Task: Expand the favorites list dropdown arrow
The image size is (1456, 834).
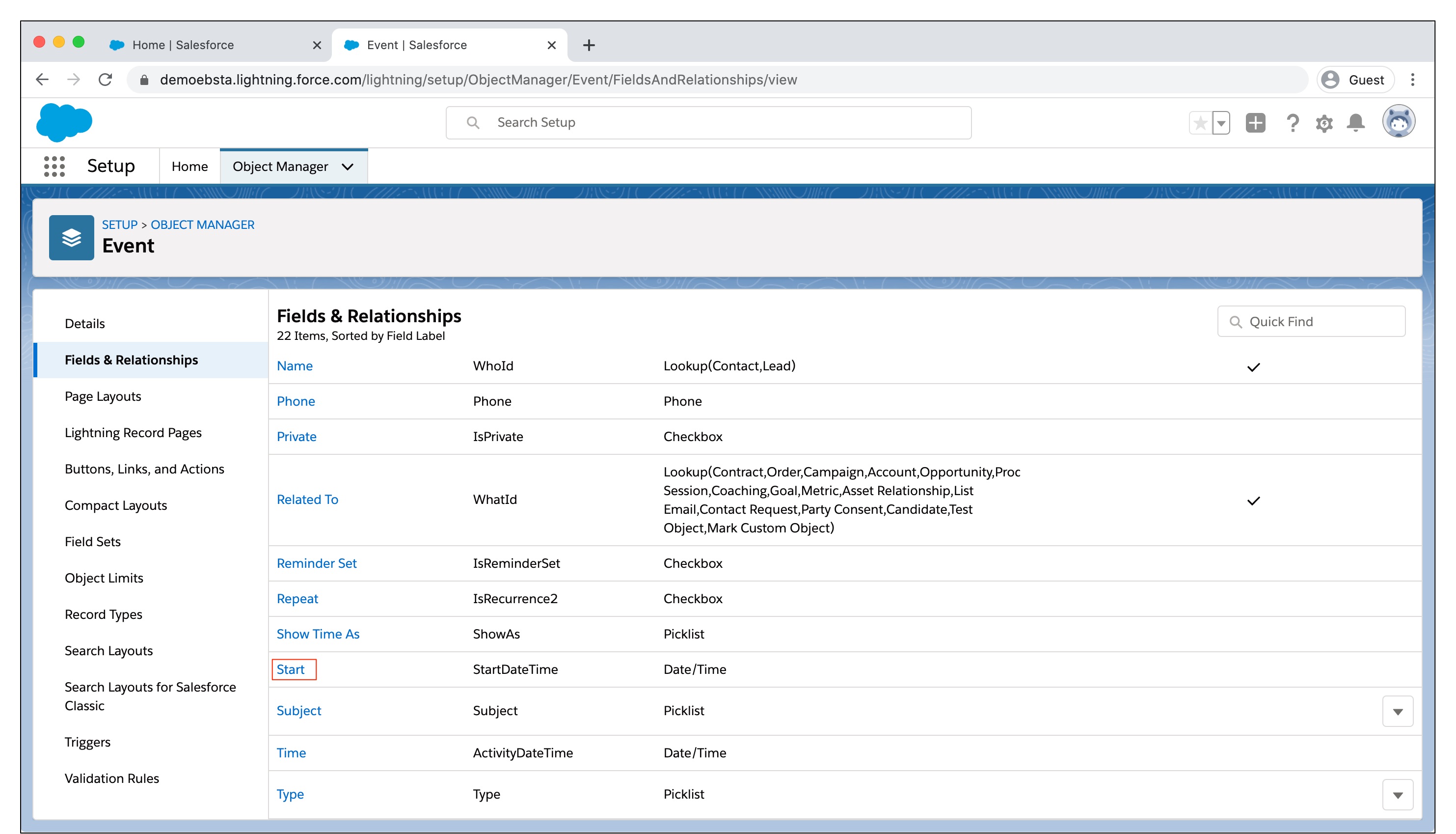Action: coord(1221,123)
